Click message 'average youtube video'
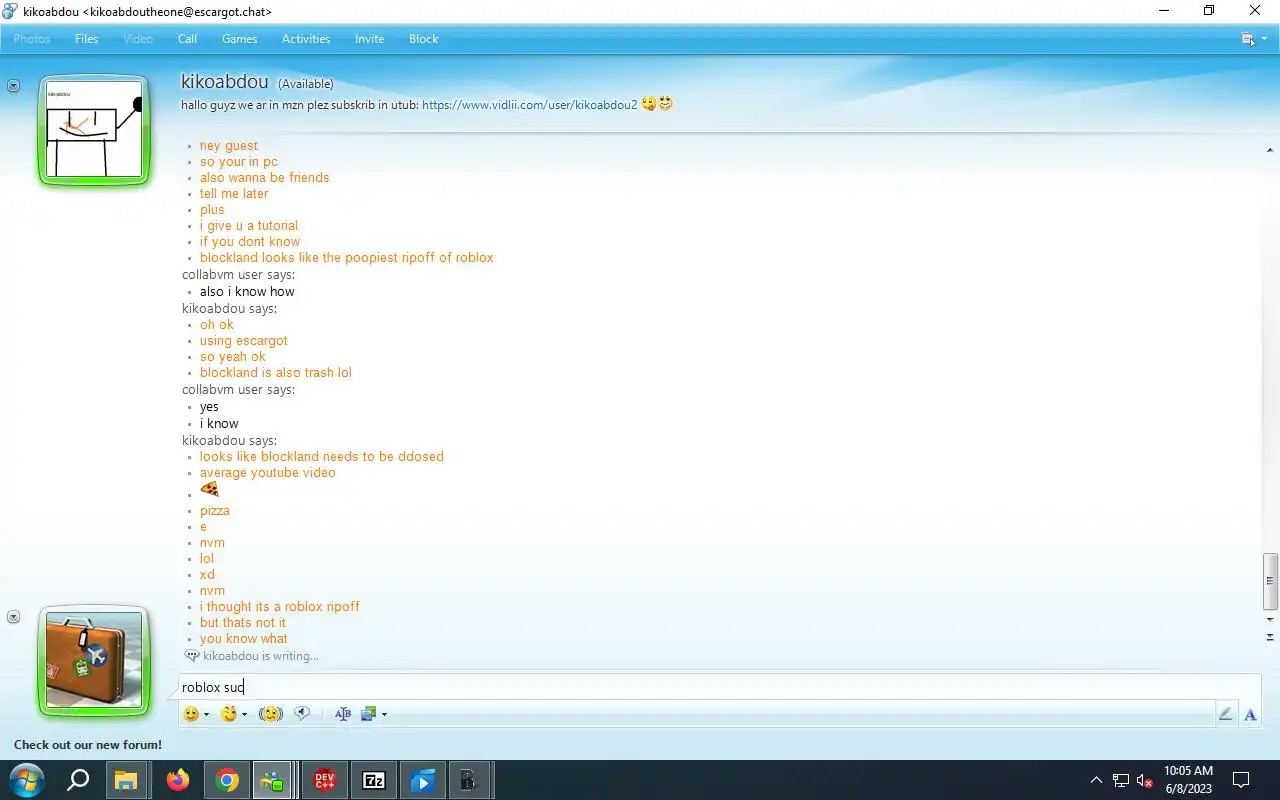Image resolution: width=1280 pixels, height=800 pixels. [268, 473]
